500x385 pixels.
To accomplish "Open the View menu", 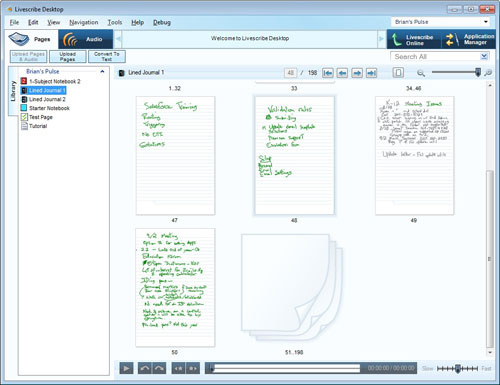I will tap(53, 22).
